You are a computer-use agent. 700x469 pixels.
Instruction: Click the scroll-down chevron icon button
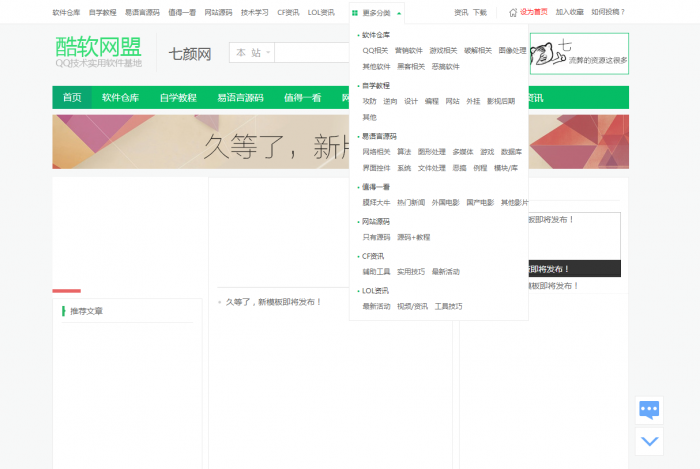coord(649,440)
